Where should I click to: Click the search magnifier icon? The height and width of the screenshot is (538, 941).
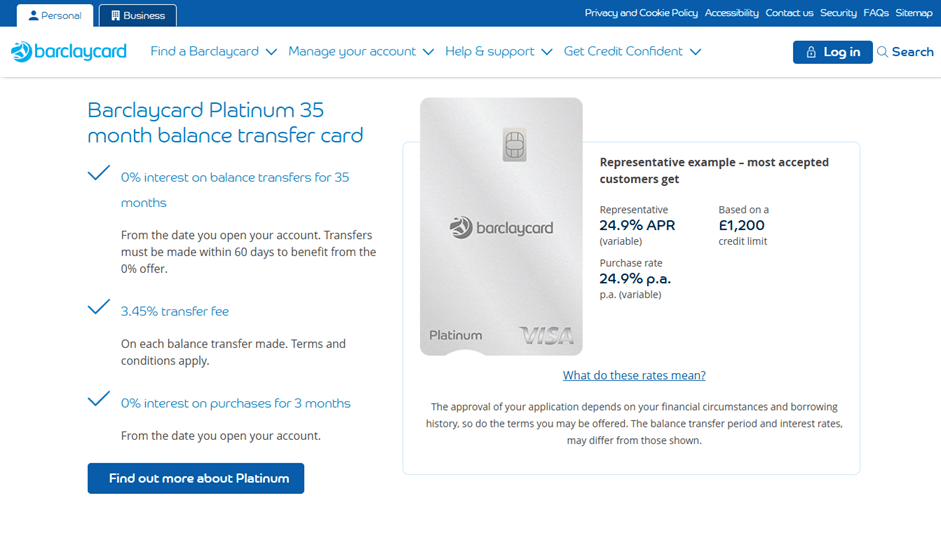coord(882,52)
